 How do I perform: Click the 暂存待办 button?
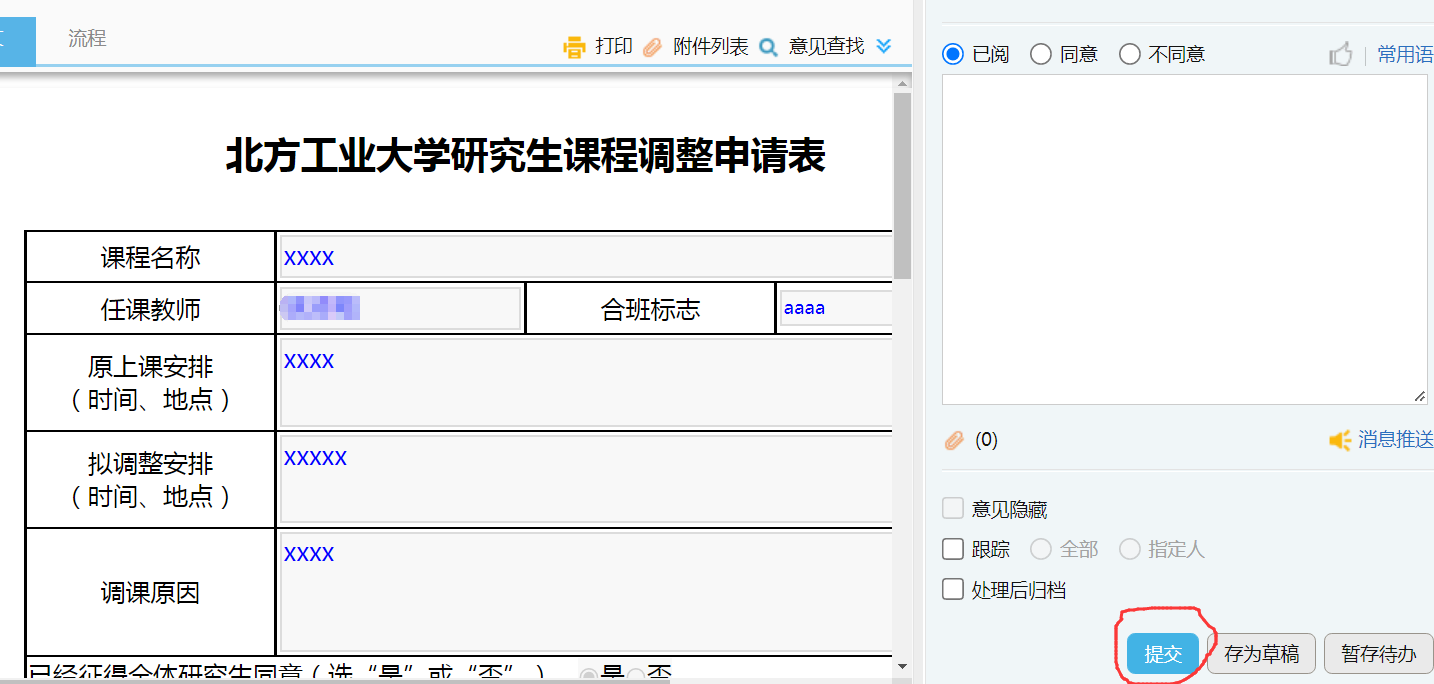coord(1378,654)
